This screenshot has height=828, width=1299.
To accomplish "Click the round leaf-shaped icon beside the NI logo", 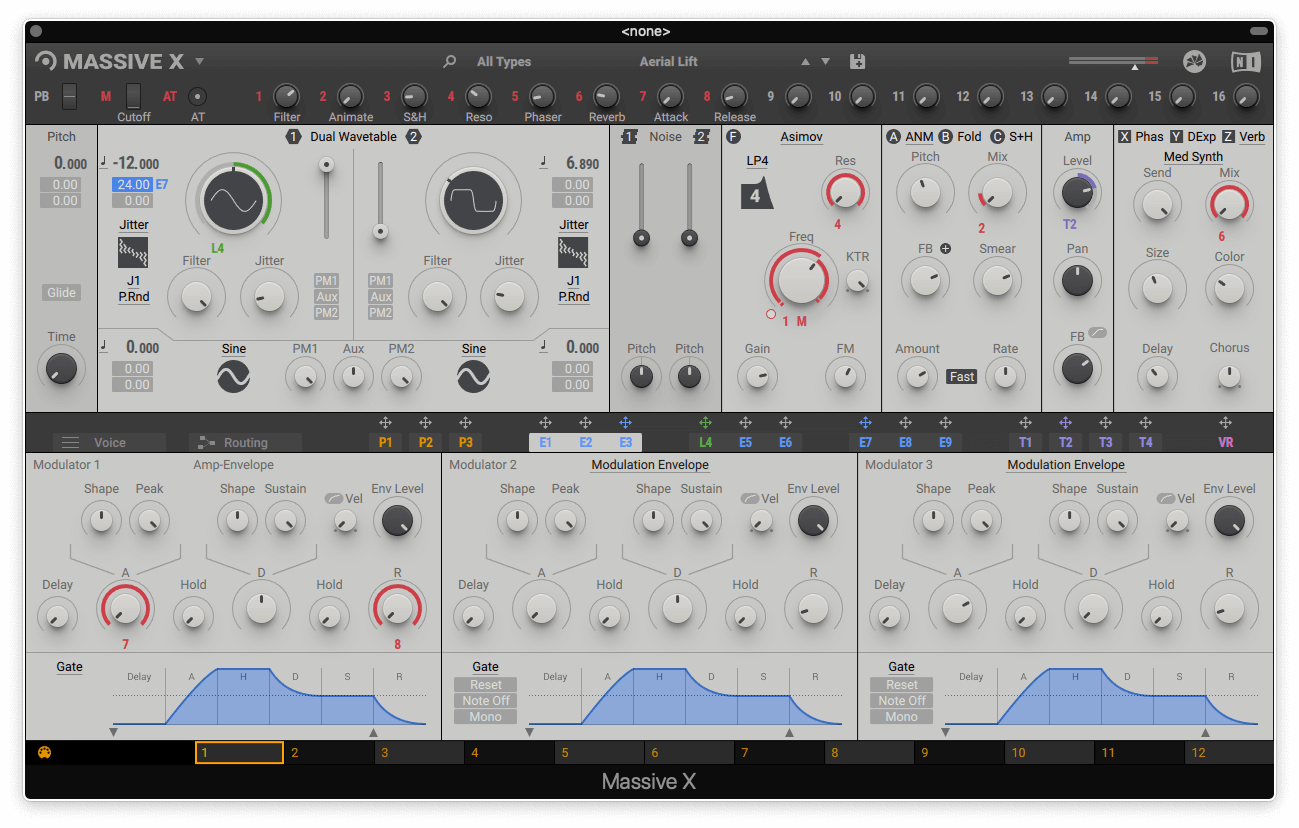I will coord(1194,62).
